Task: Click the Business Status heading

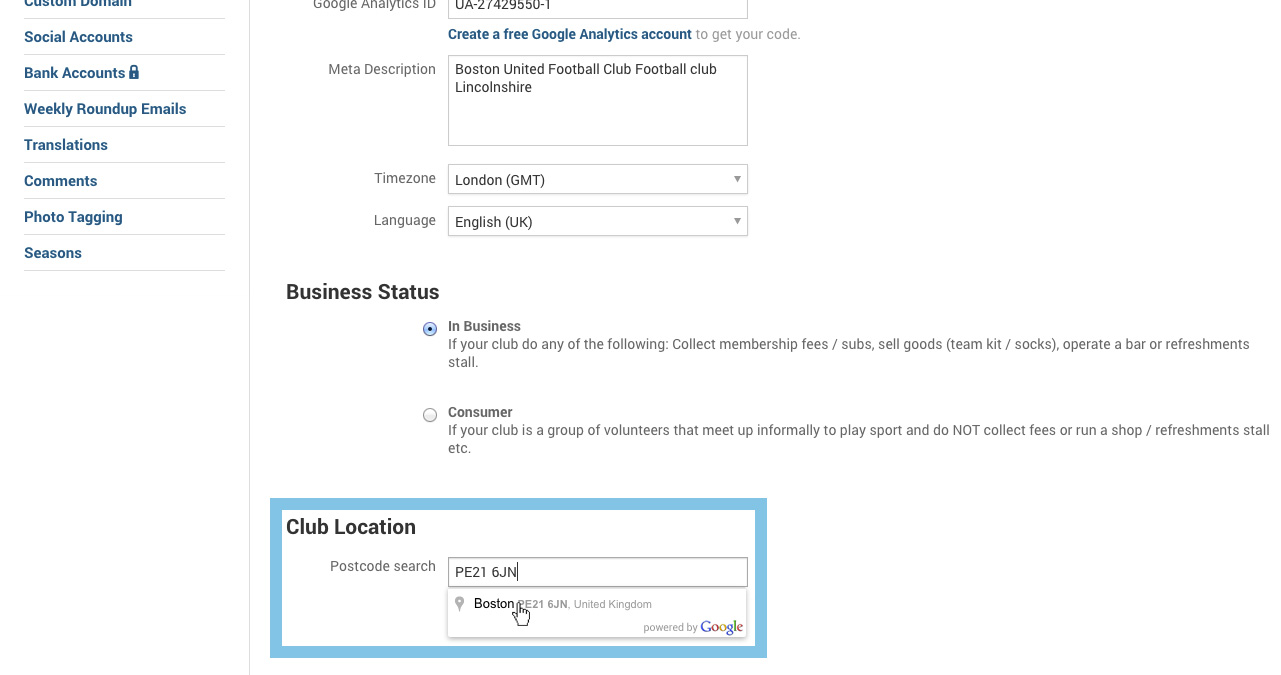Action: tap(363, 292)
